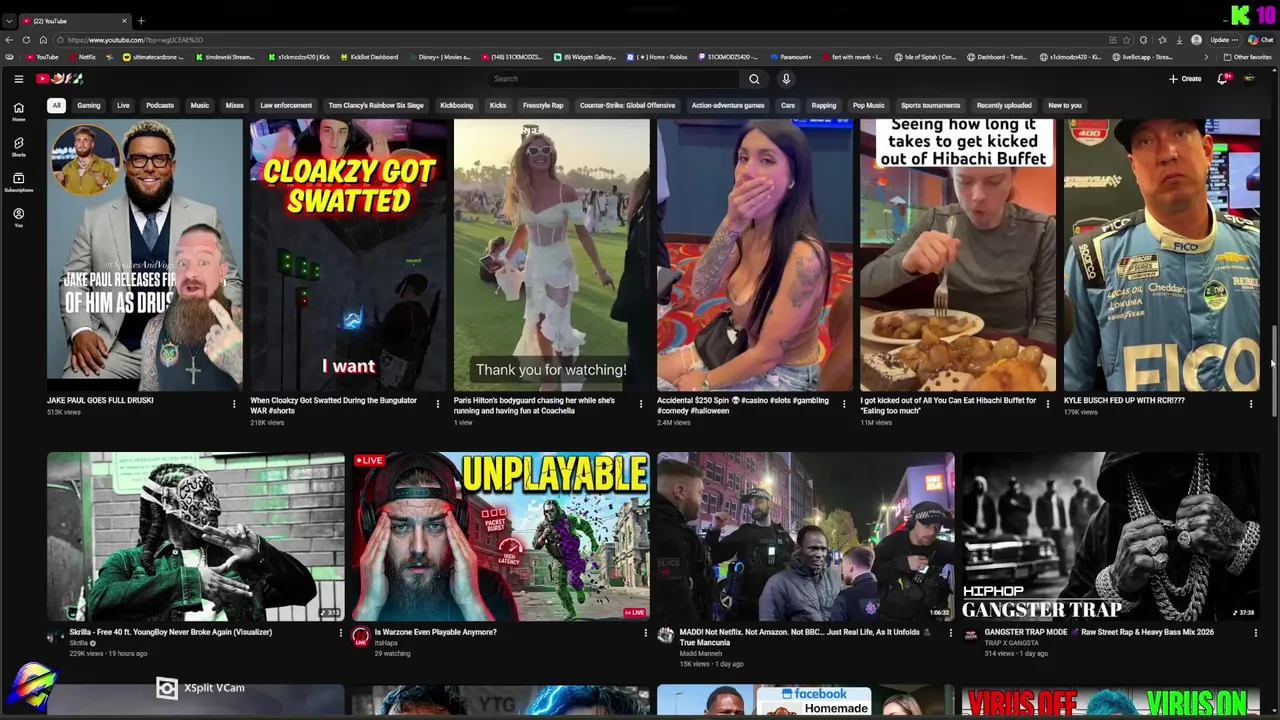
Task: Start voice search with the microphone icon
Action: click(786, 79)
